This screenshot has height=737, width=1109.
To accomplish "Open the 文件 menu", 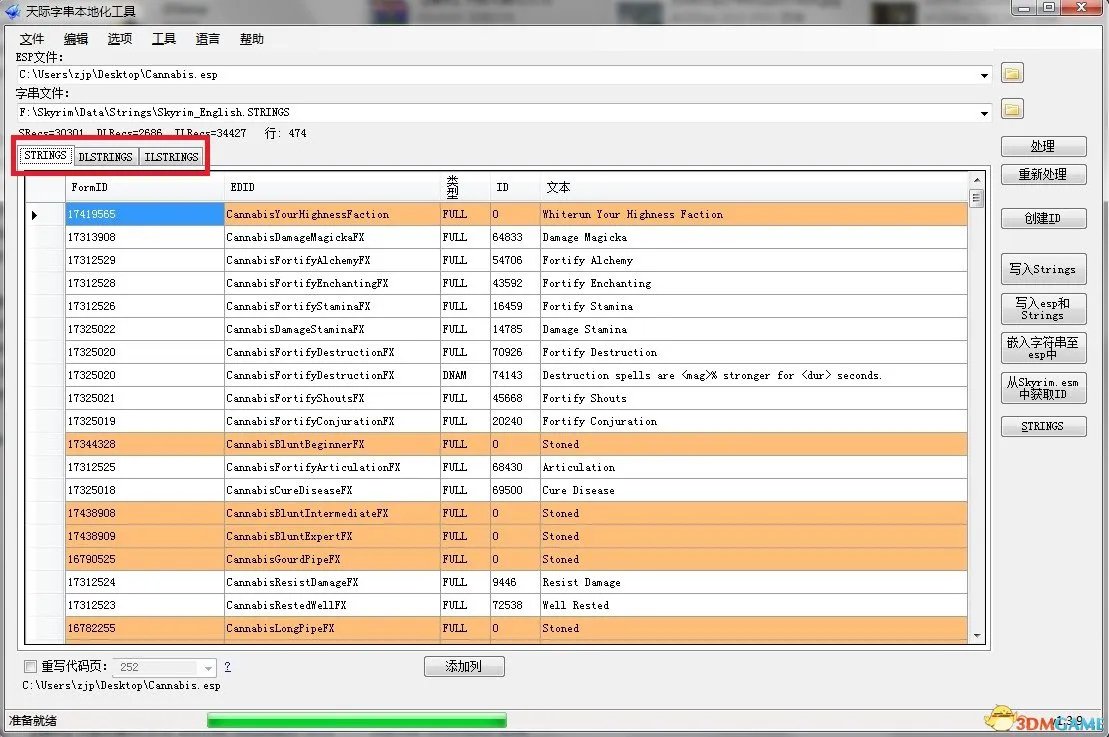I will [32, 39].
